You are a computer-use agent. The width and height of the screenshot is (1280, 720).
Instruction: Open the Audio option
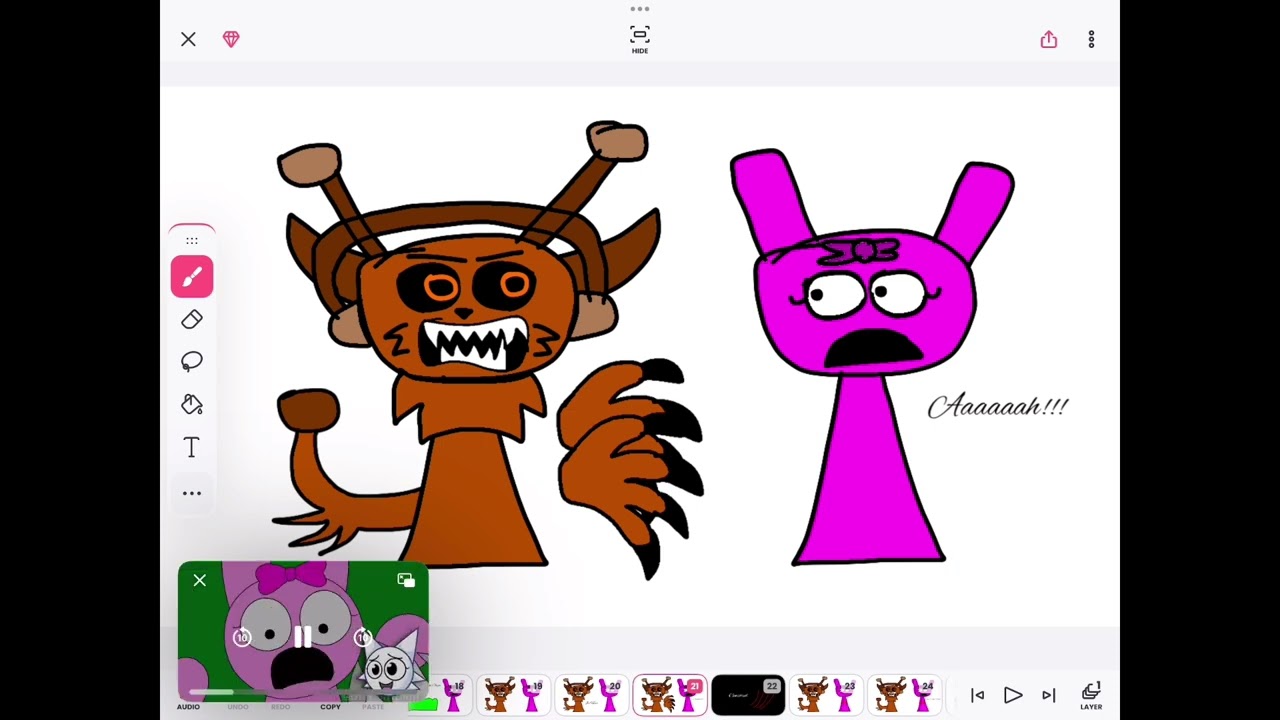[x=188, y=707]
